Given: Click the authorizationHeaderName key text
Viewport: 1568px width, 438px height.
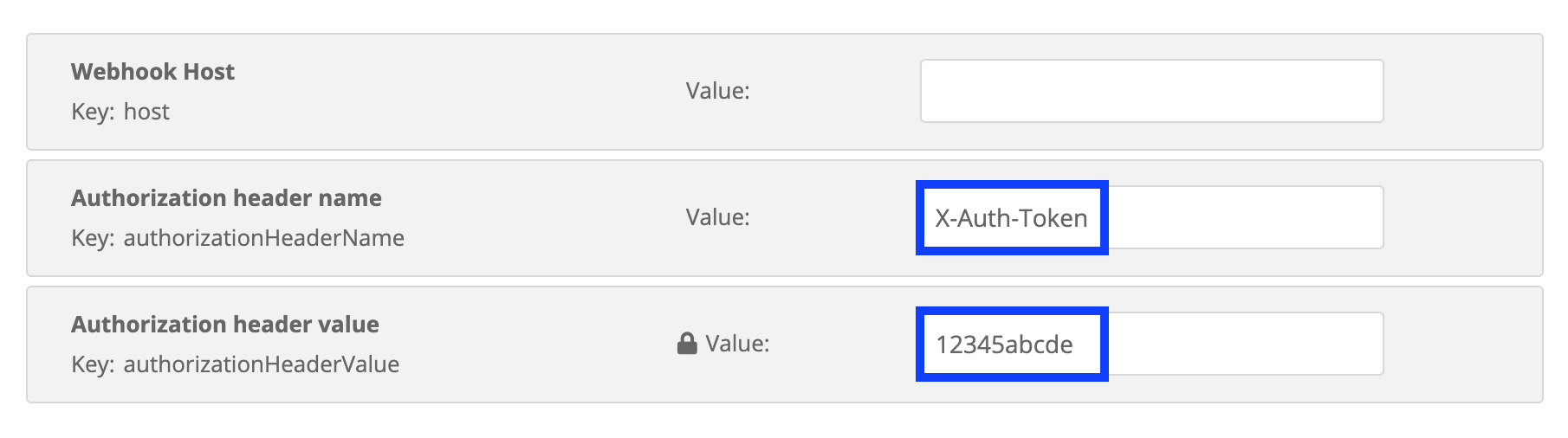Looking at the screenshot, I should 264,238.
